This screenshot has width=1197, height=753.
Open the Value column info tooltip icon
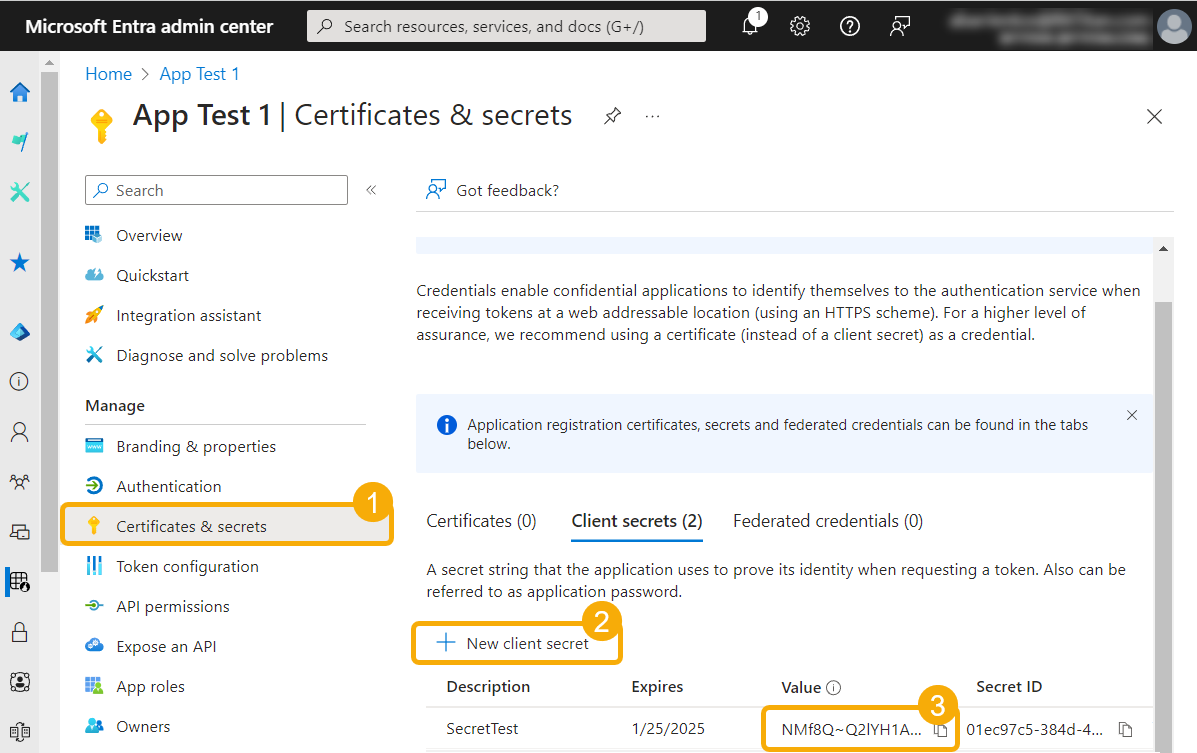832,687
